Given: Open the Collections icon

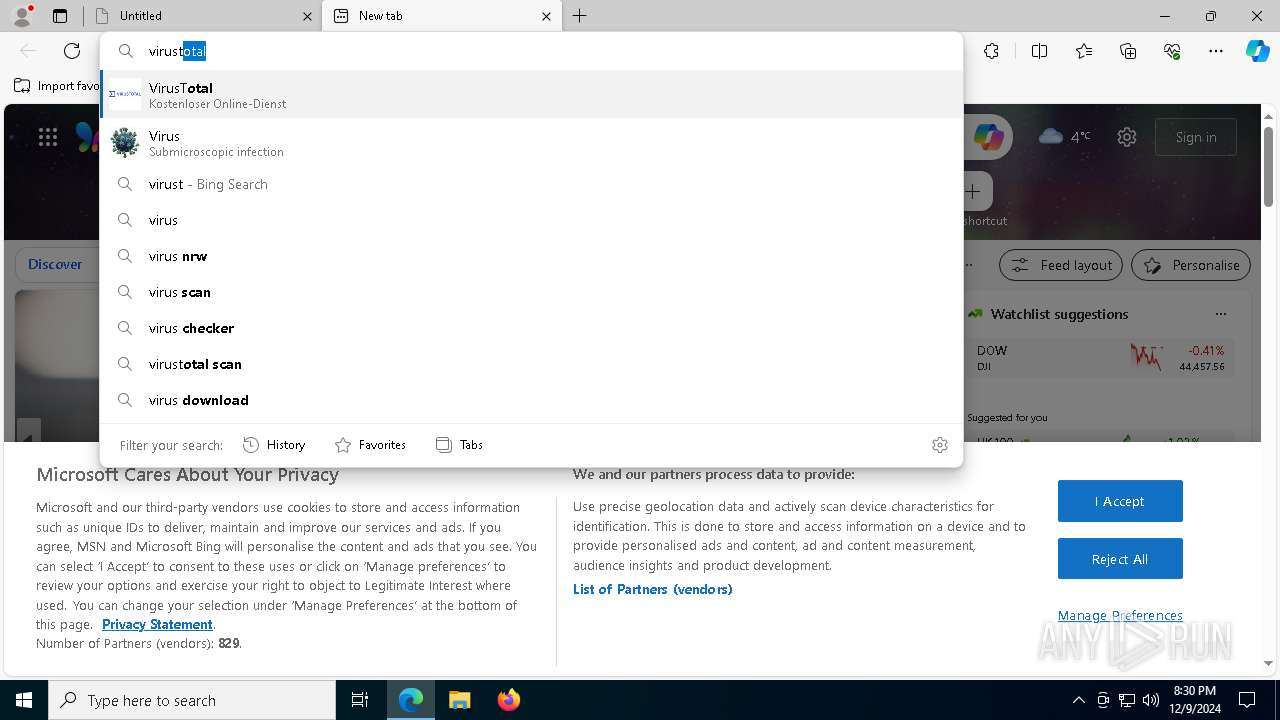Looking at the screenshot, I should coord(1128,51).
